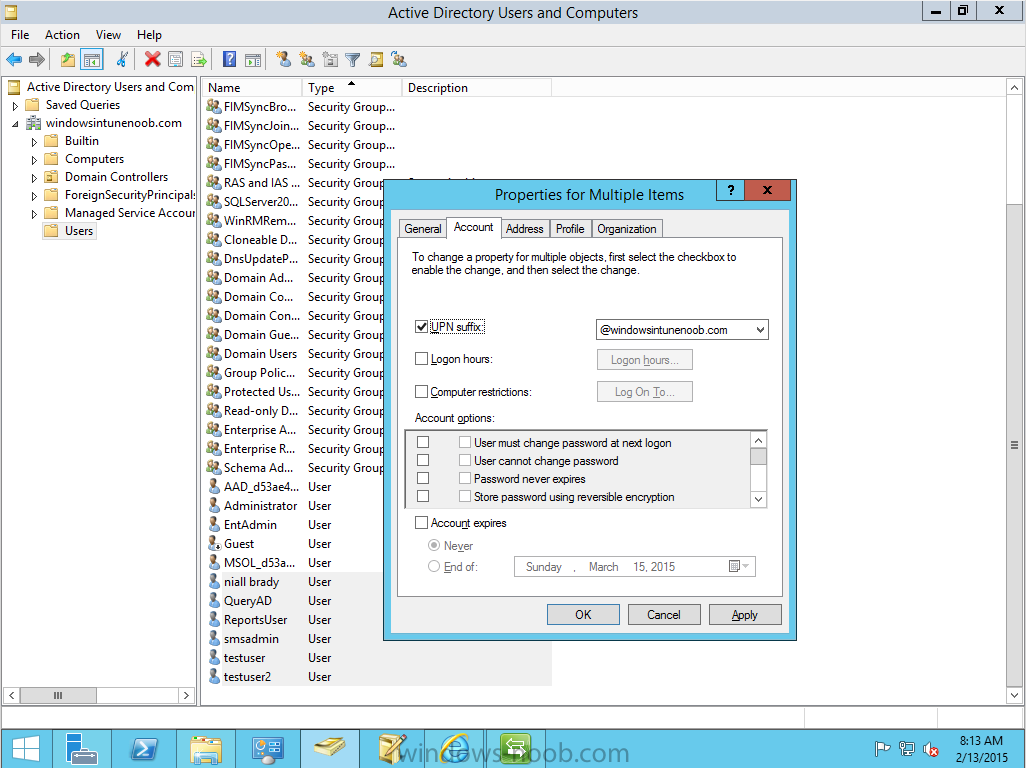
Task: Click the console tree horizontal scrollbar thumb
Action: [x=58, y=695]
